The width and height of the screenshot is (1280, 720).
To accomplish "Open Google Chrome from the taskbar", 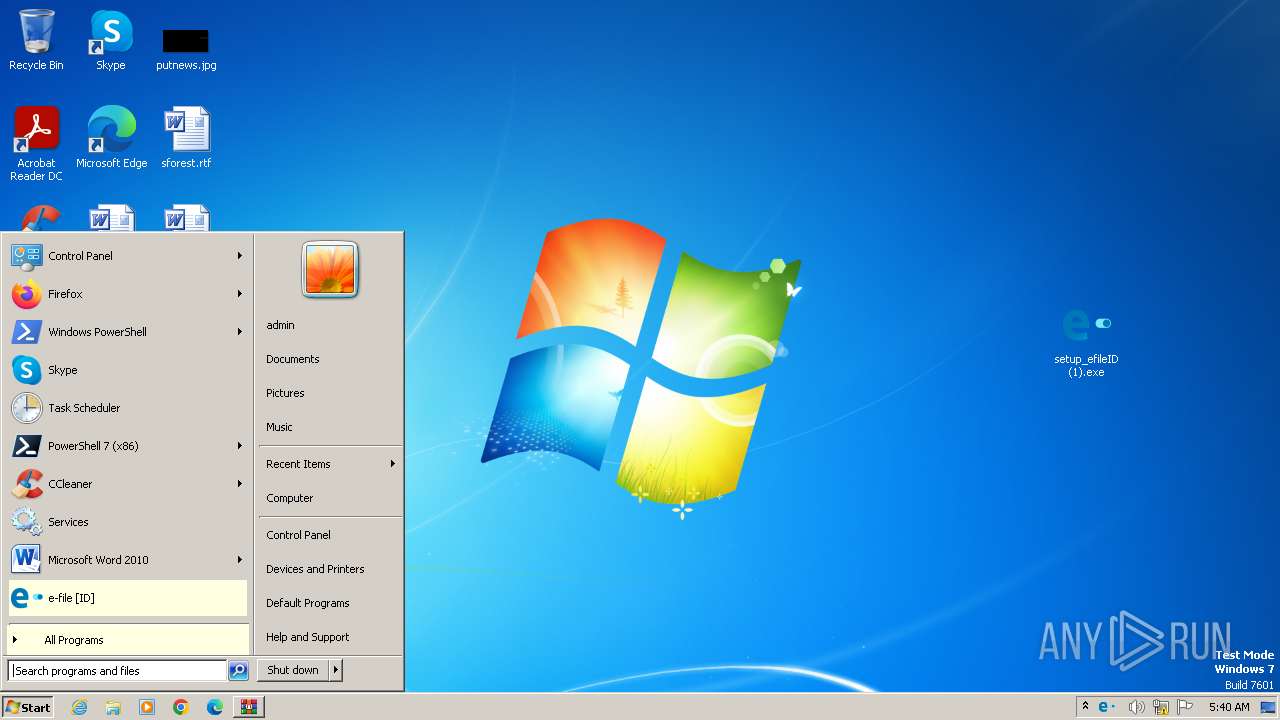I will point(181,707).
